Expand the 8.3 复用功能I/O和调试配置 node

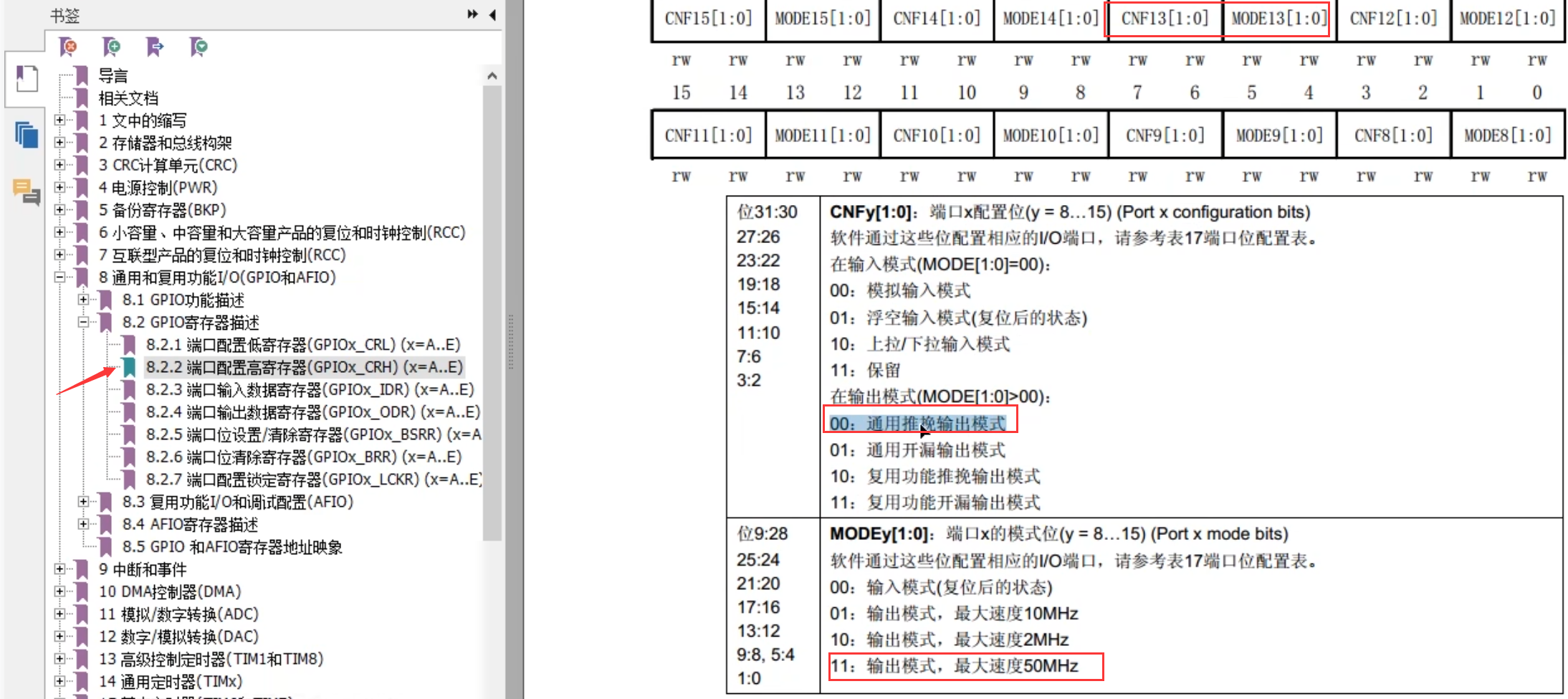84,502
